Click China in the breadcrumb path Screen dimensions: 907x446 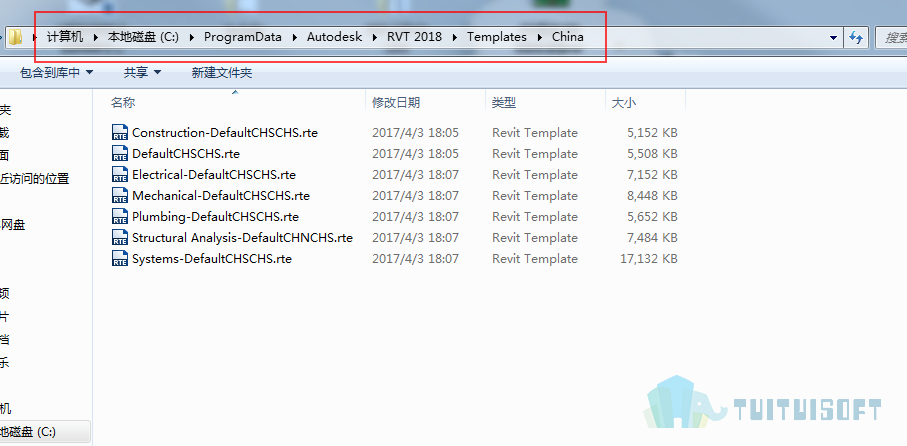point(567,37)
